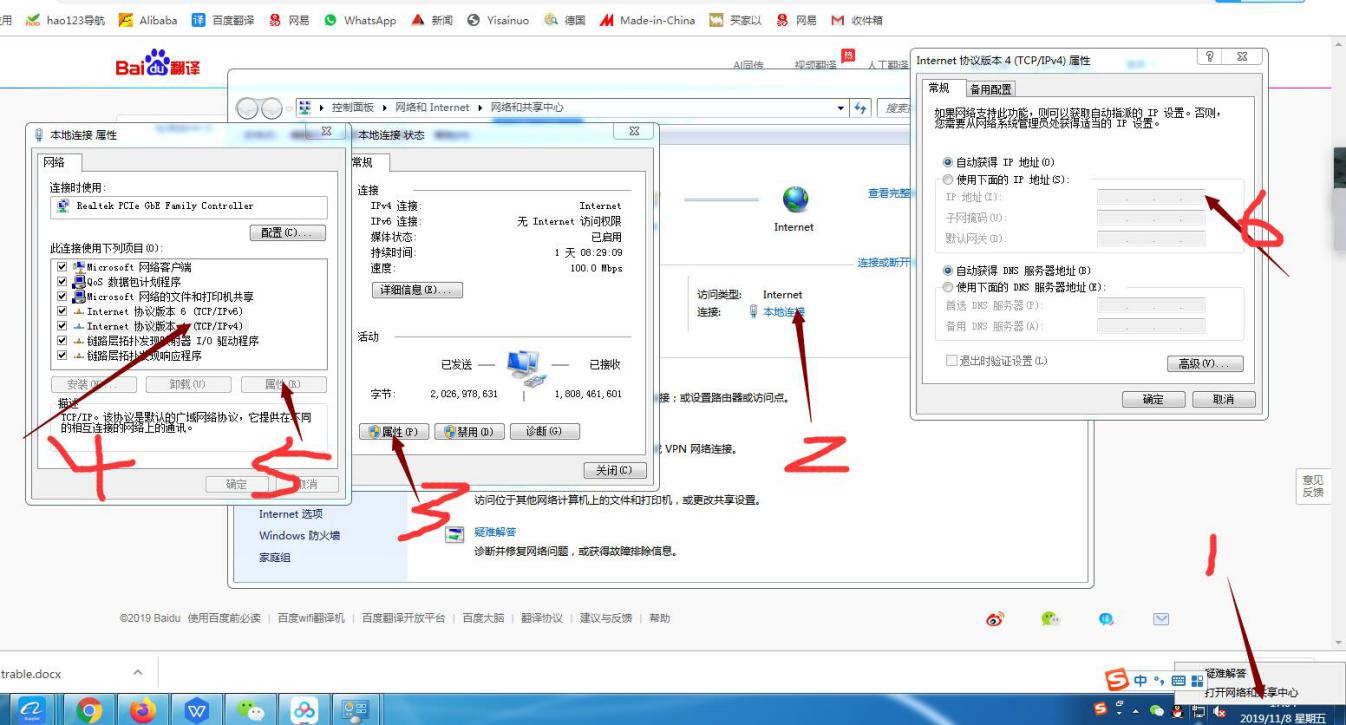This screenshot has width=1346, height=725.
Task: Click the 本地连接 link
Action: click(x=783, y=312)
